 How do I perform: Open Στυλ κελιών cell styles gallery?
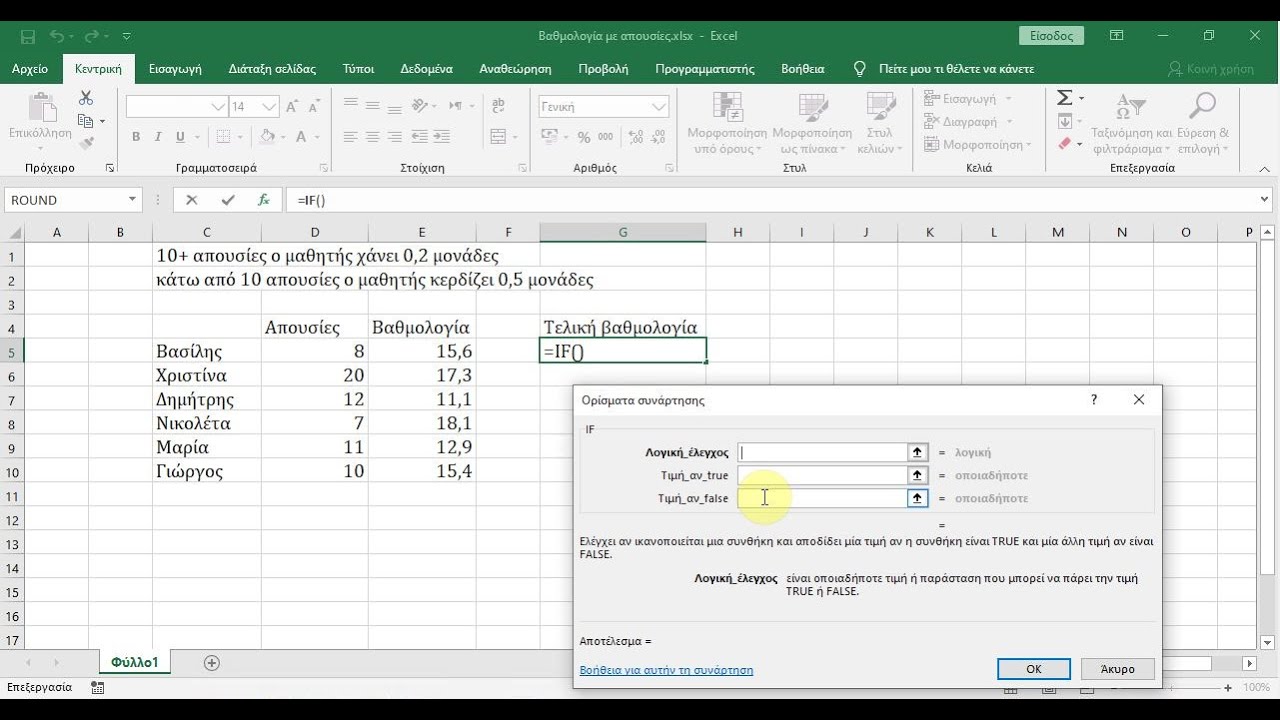tap(879, 124)
